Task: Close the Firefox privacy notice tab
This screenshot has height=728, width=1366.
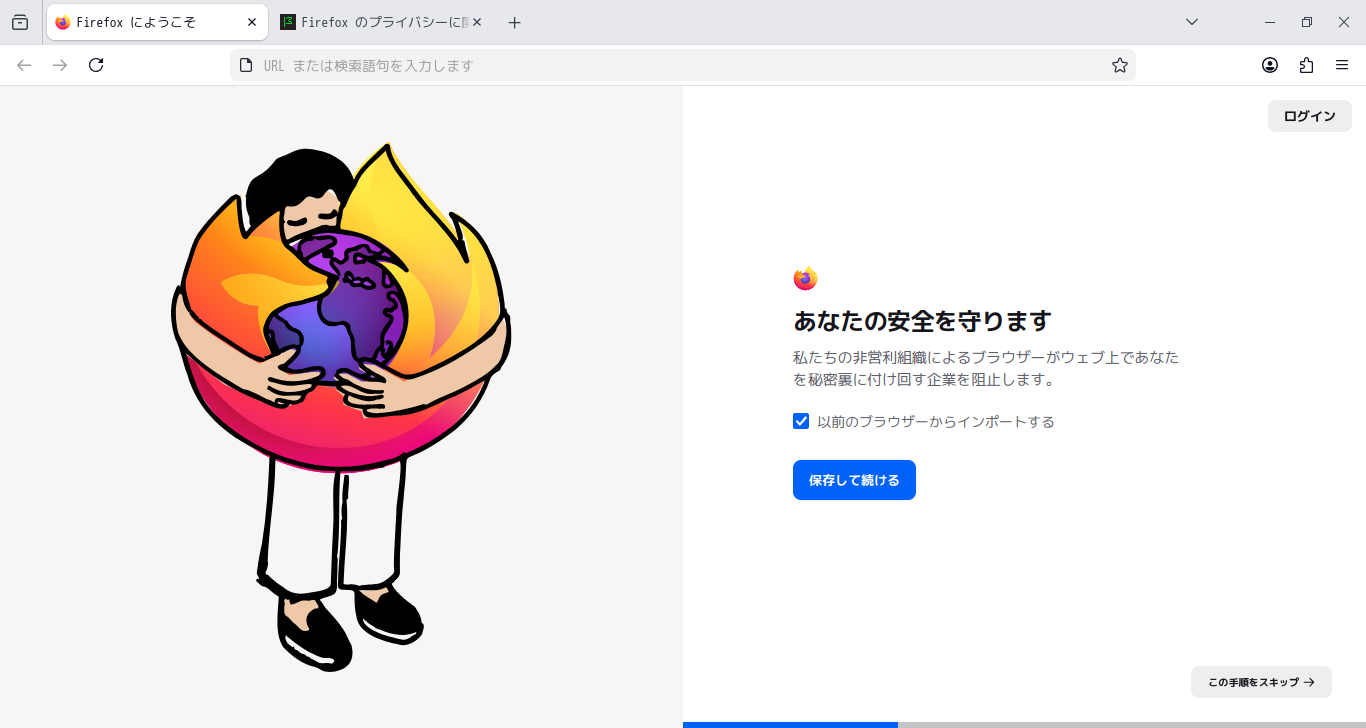Action: pos(477,22)
